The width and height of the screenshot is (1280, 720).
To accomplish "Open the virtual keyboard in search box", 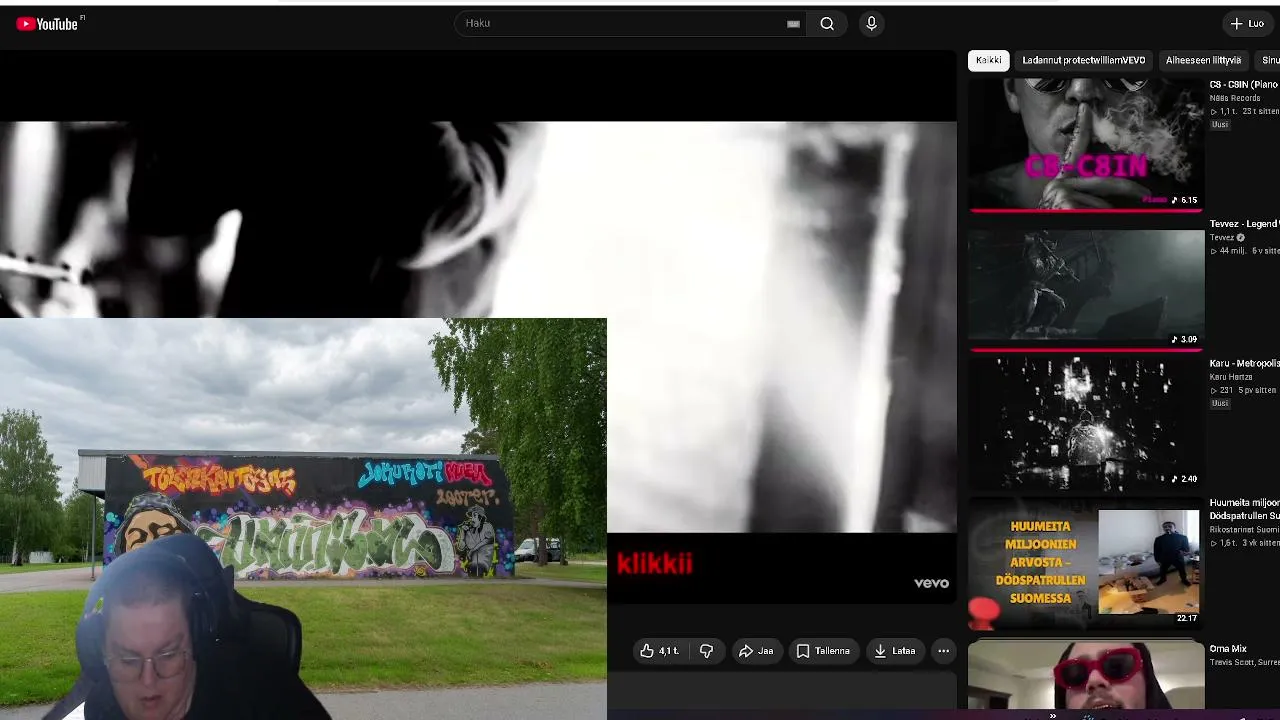I will (x=793, y=24).
